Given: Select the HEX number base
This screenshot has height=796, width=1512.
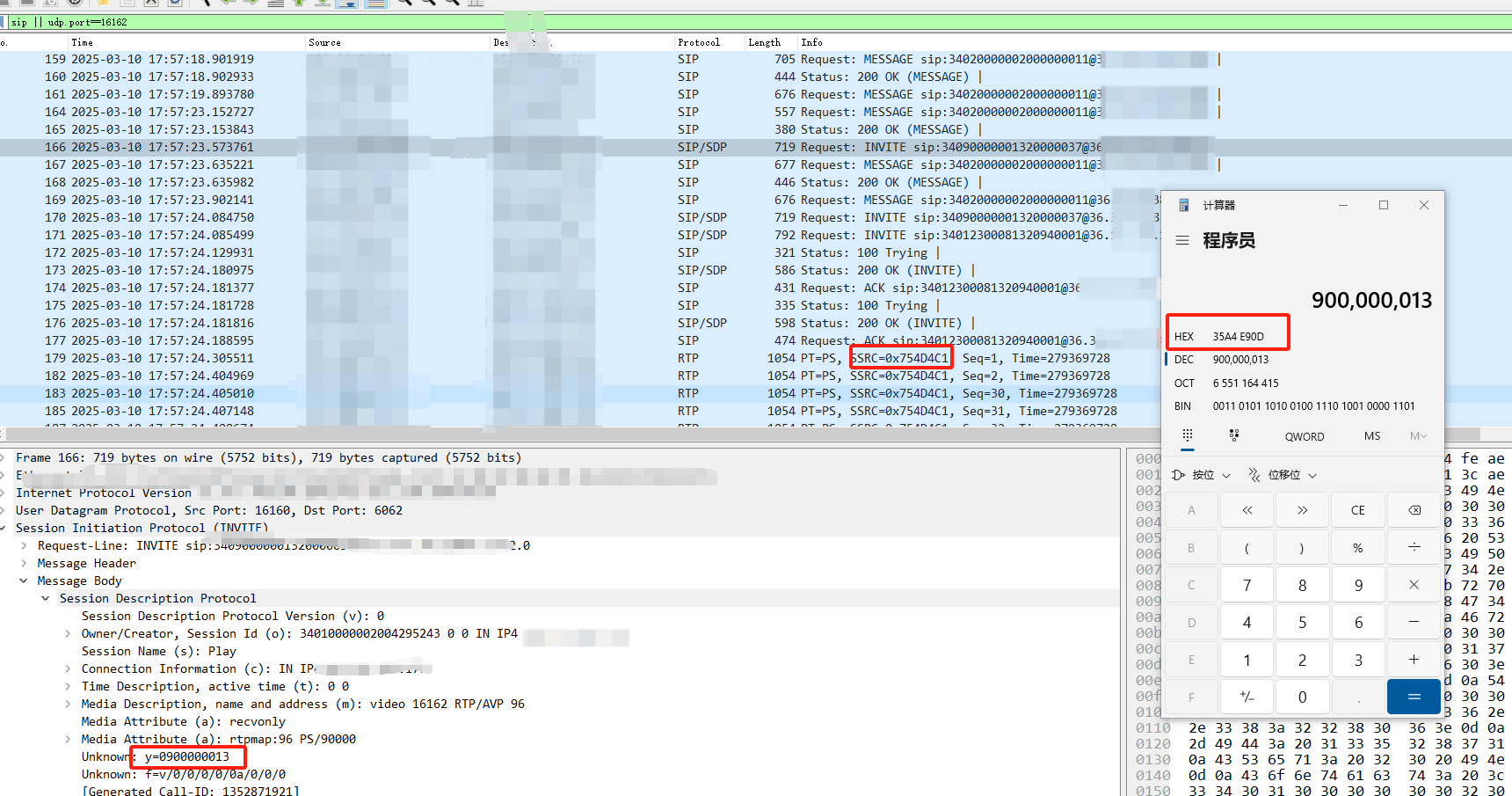Looking at the screenshot, I should (1184, 336).
